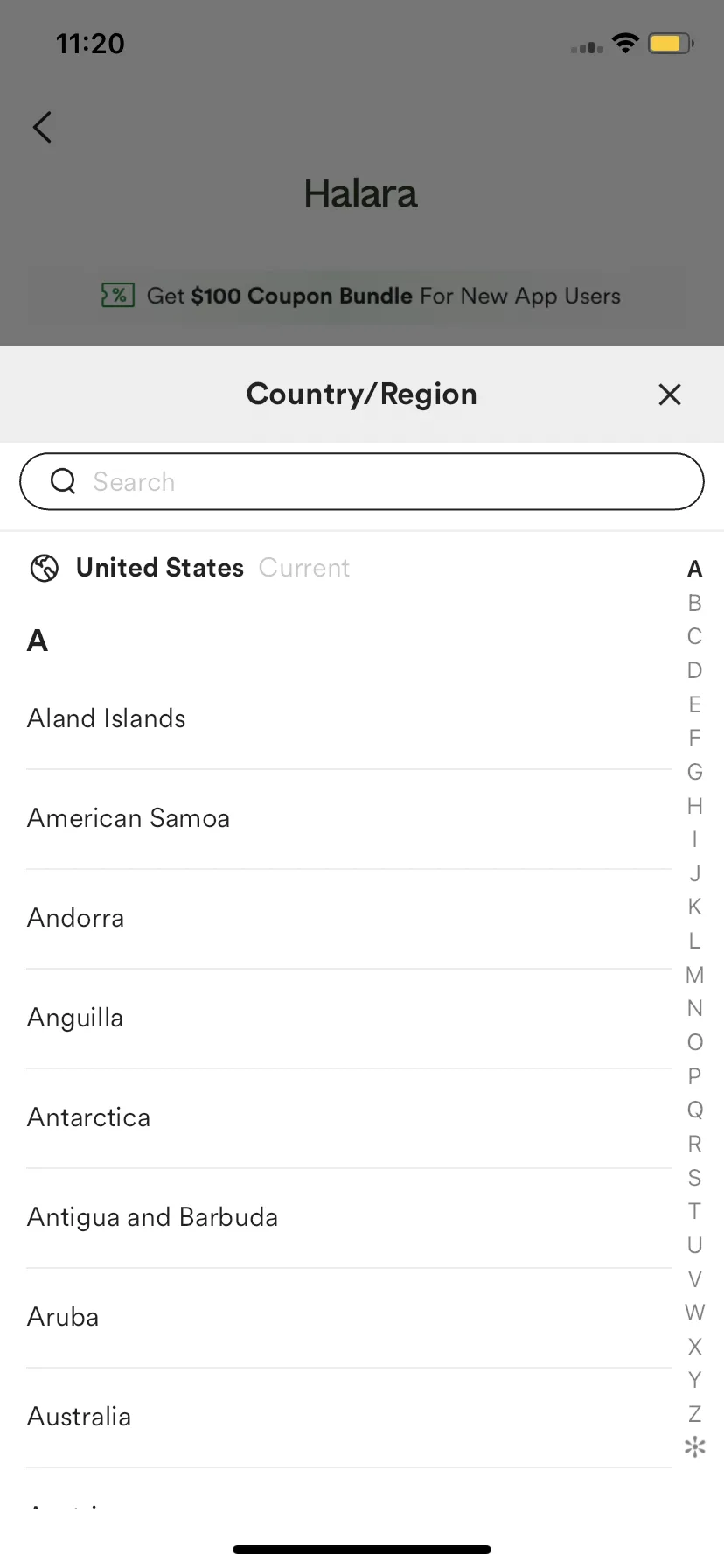Pick Aruba from the list

pyautogui.click(x=63, y=1318)
